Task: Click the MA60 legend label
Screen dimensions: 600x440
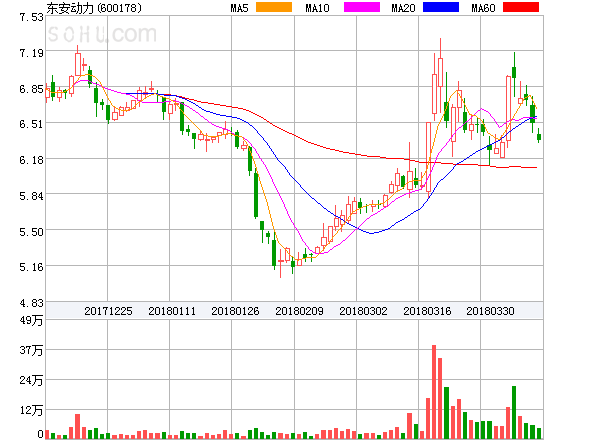Action: coord(483,8)
